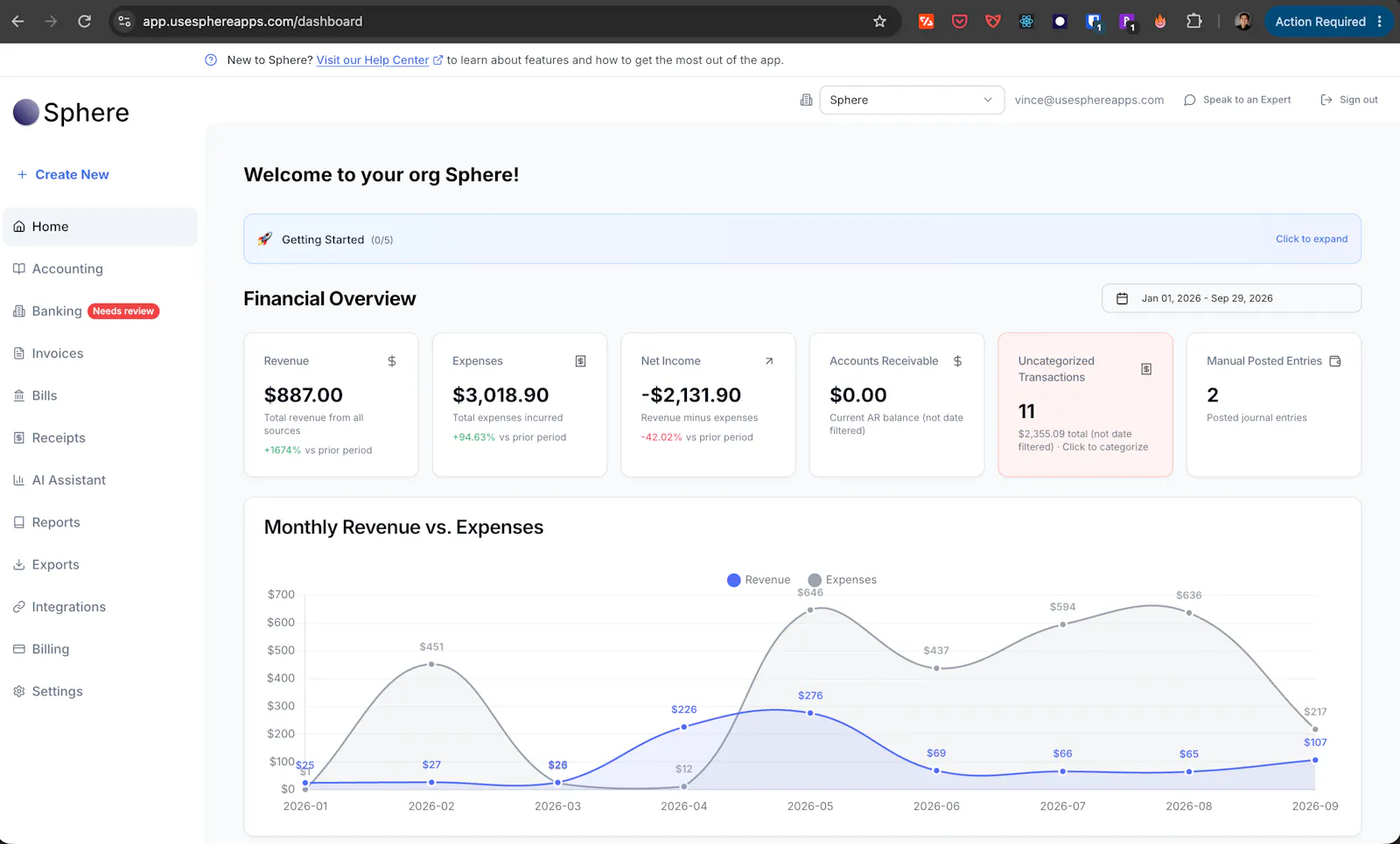The height and width of the screenshot is (844, 1400).
Task: Click the help question mark icon
Action: pyautogui.click(x=211, y=60)
